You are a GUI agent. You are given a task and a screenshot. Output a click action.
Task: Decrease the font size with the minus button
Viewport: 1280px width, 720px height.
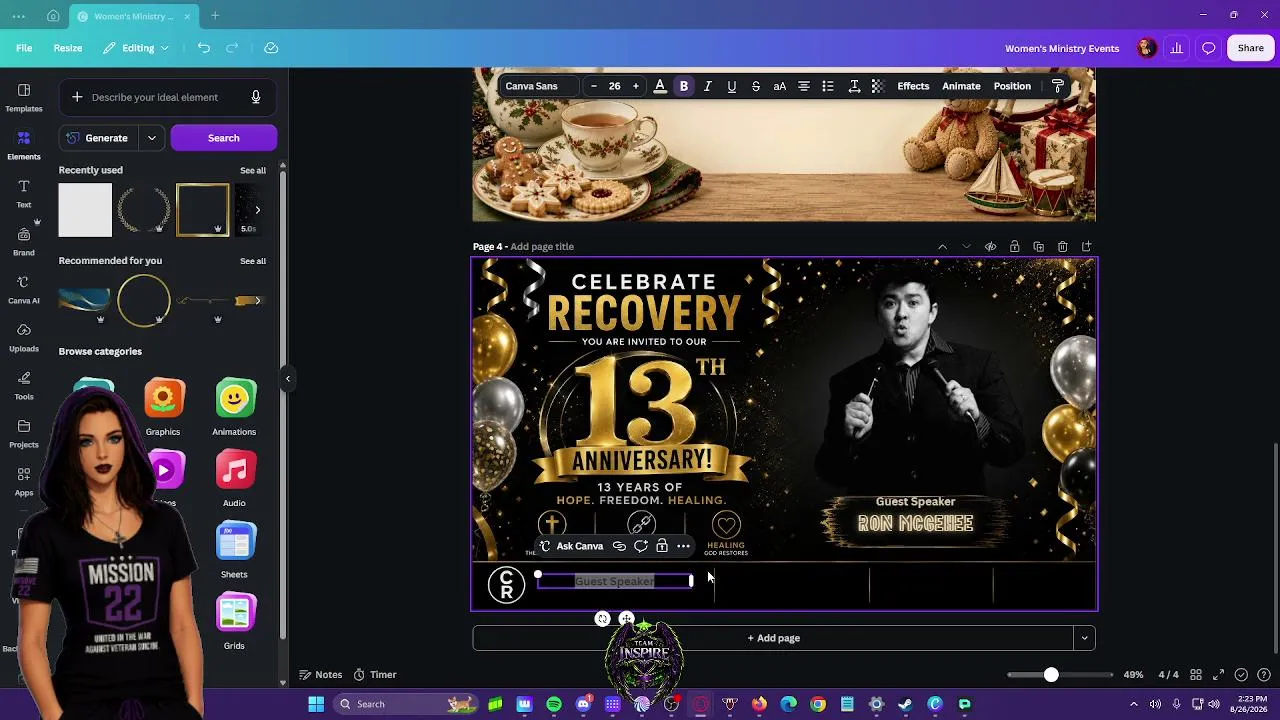tap(594, 86)
